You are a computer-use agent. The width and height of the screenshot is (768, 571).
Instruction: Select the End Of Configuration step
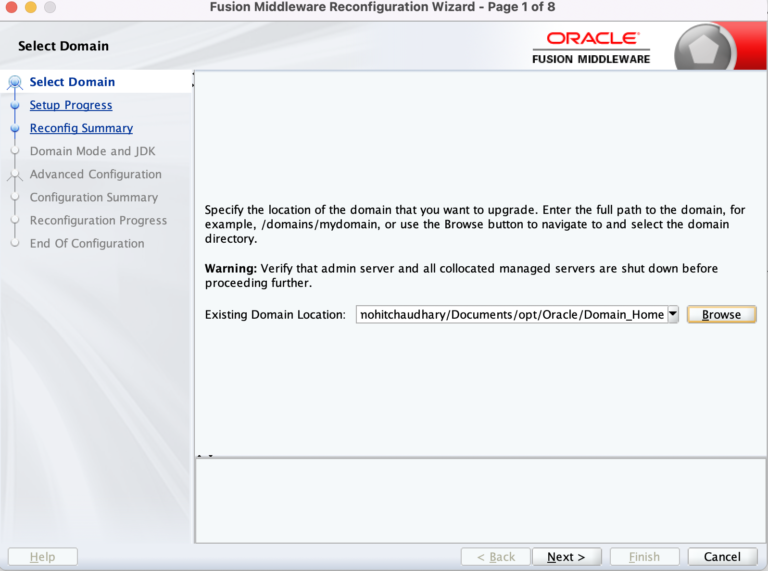tap(87, 243)
